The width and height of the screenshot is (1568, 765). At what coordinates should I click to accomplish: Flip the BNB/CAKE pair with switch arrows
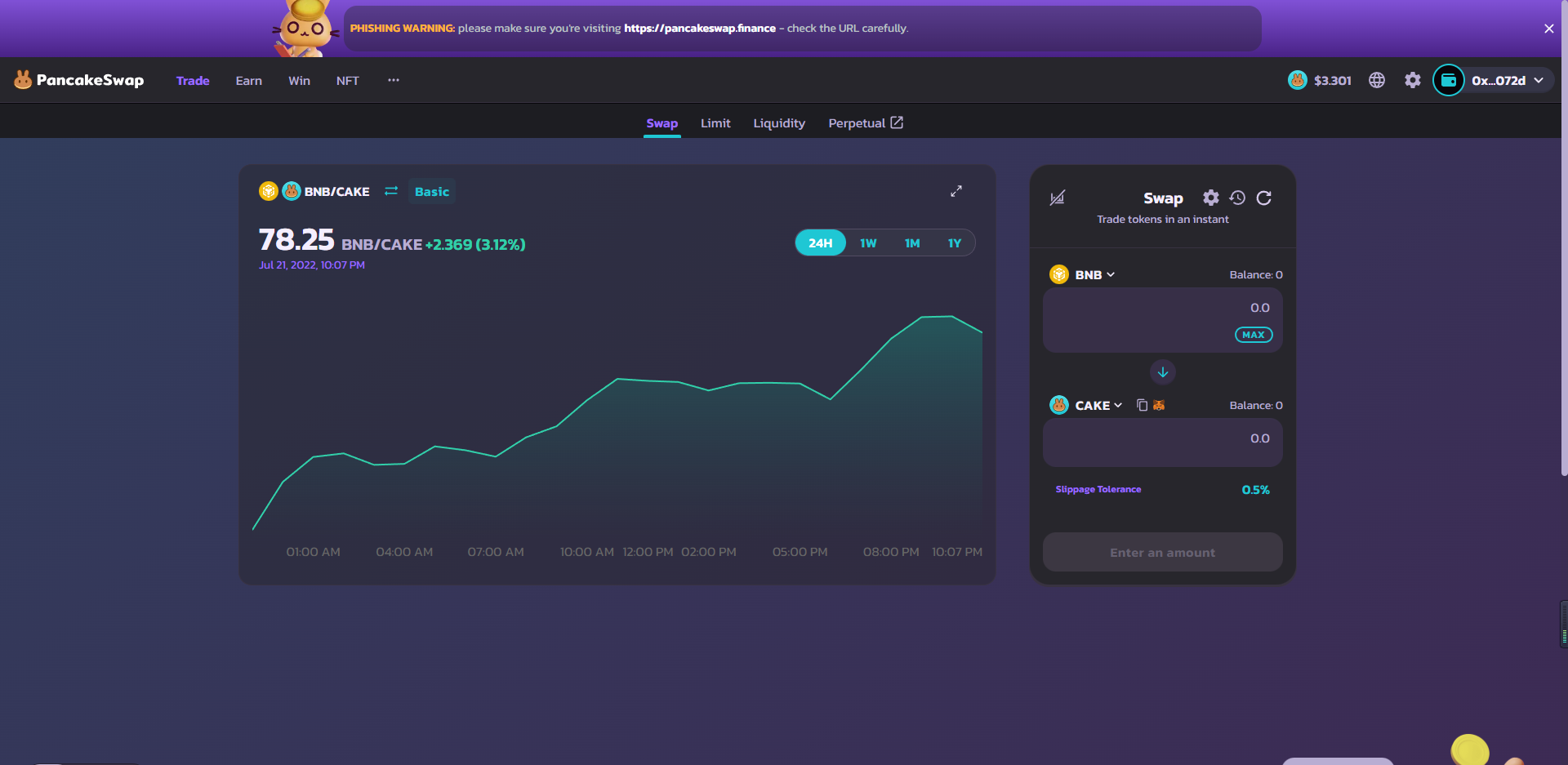[391, 191]
